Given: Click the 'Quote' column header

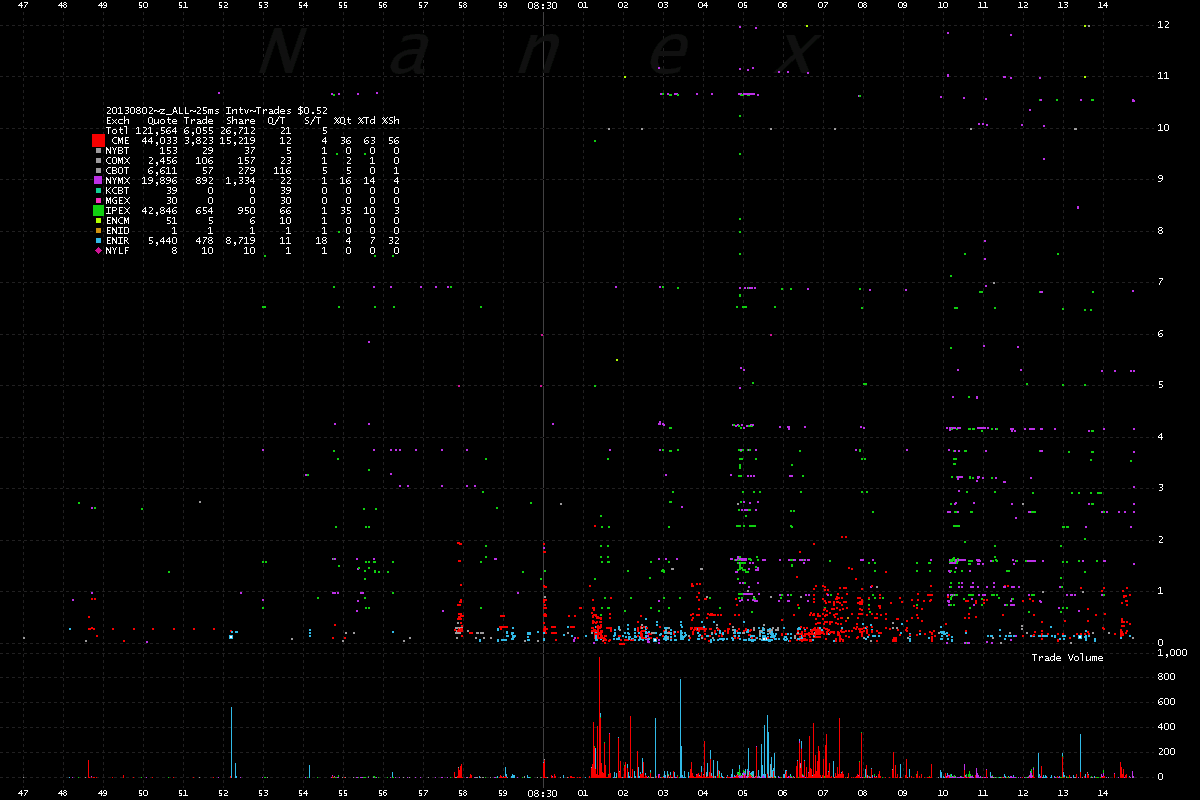Looking at the screenshot, I should (x=163, y=121).
